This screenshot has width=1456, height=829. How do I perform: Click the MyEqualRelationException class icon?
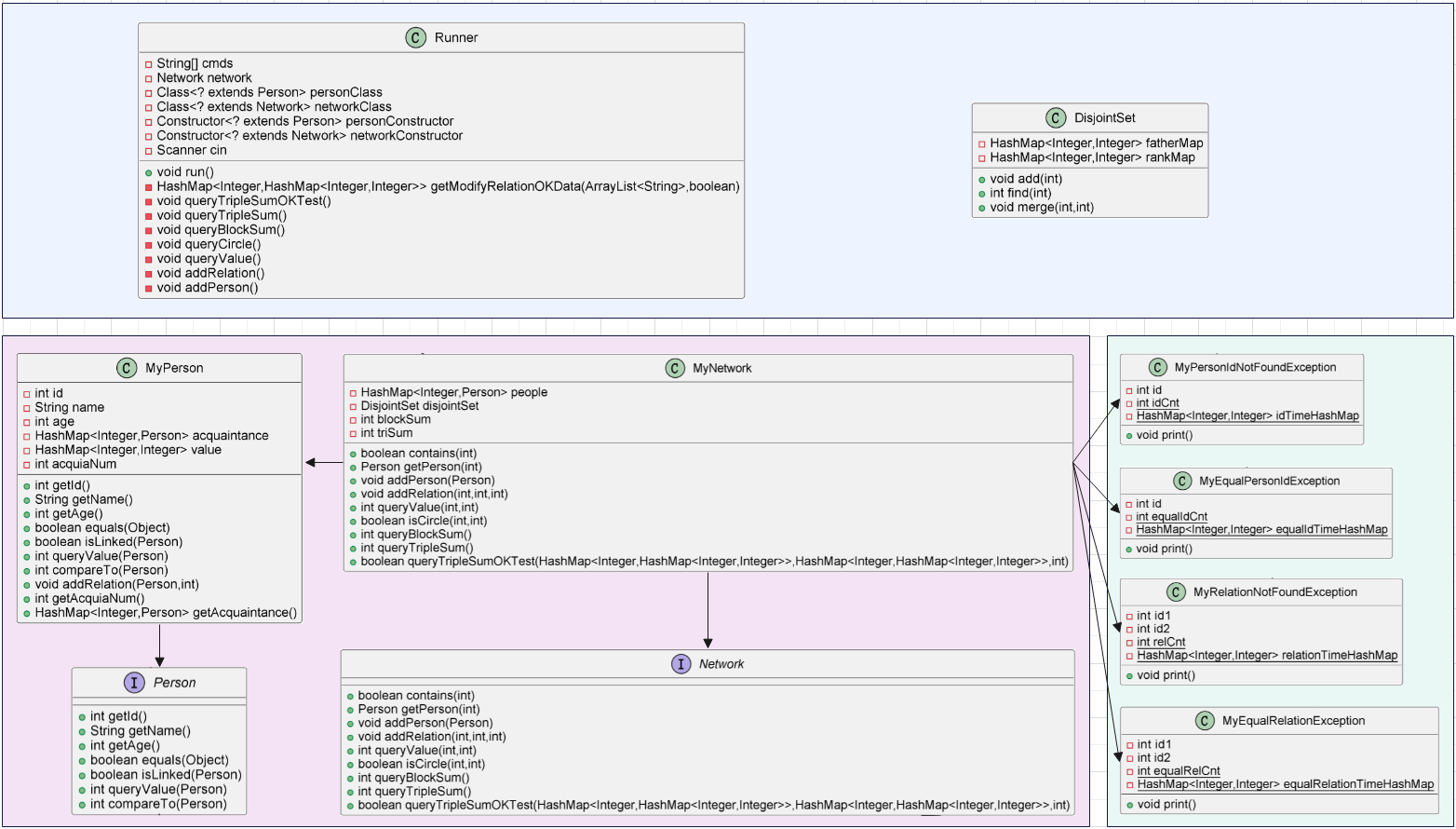point(1205,721)
